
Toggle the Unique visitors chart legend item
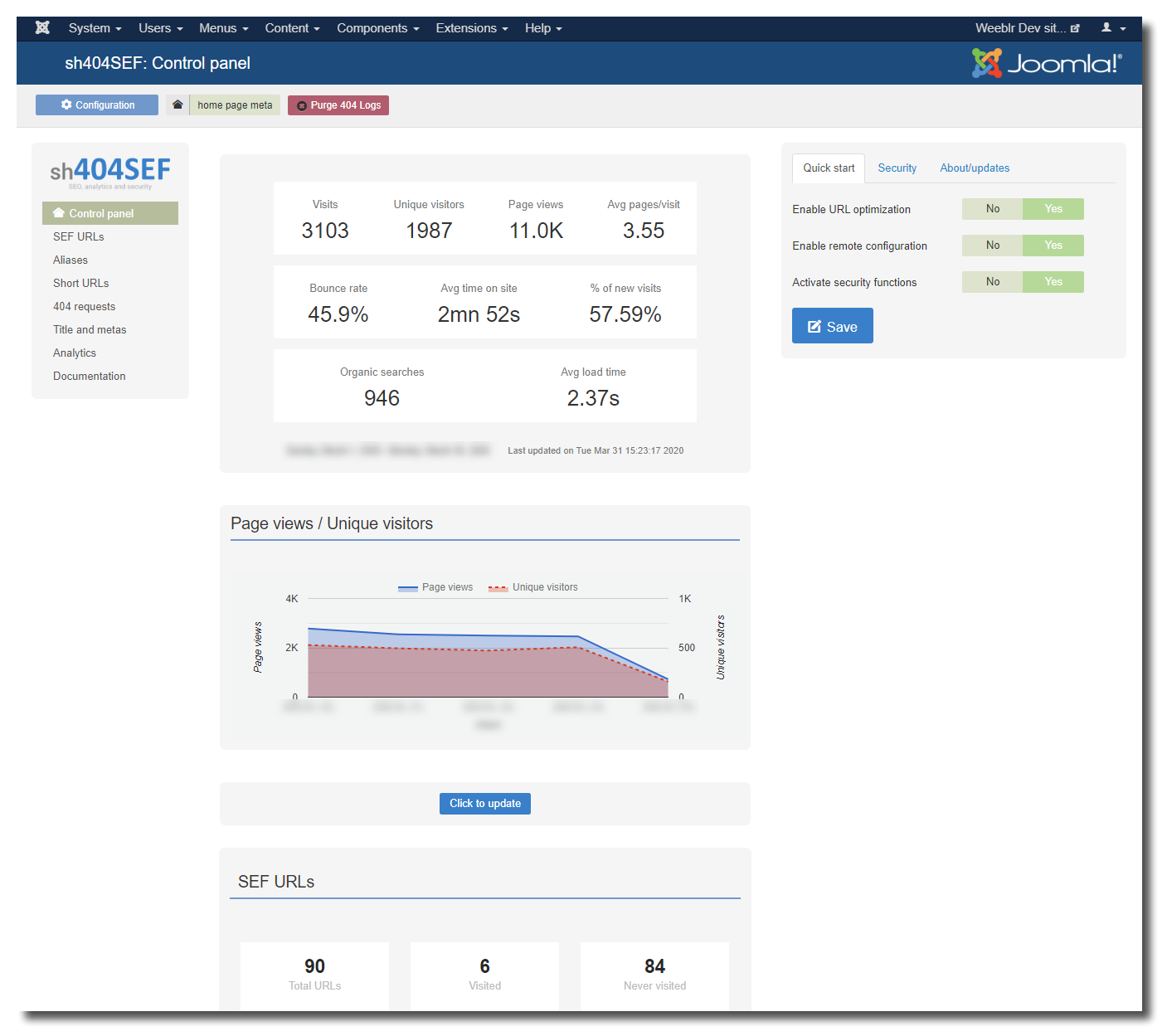533,587
